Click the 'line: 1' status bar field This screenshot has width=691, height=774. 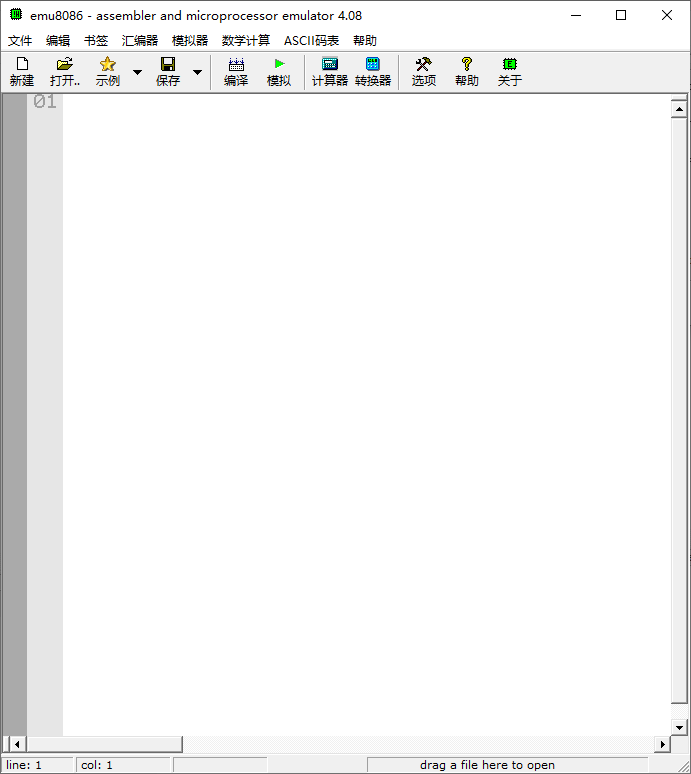tap(38, 765)
